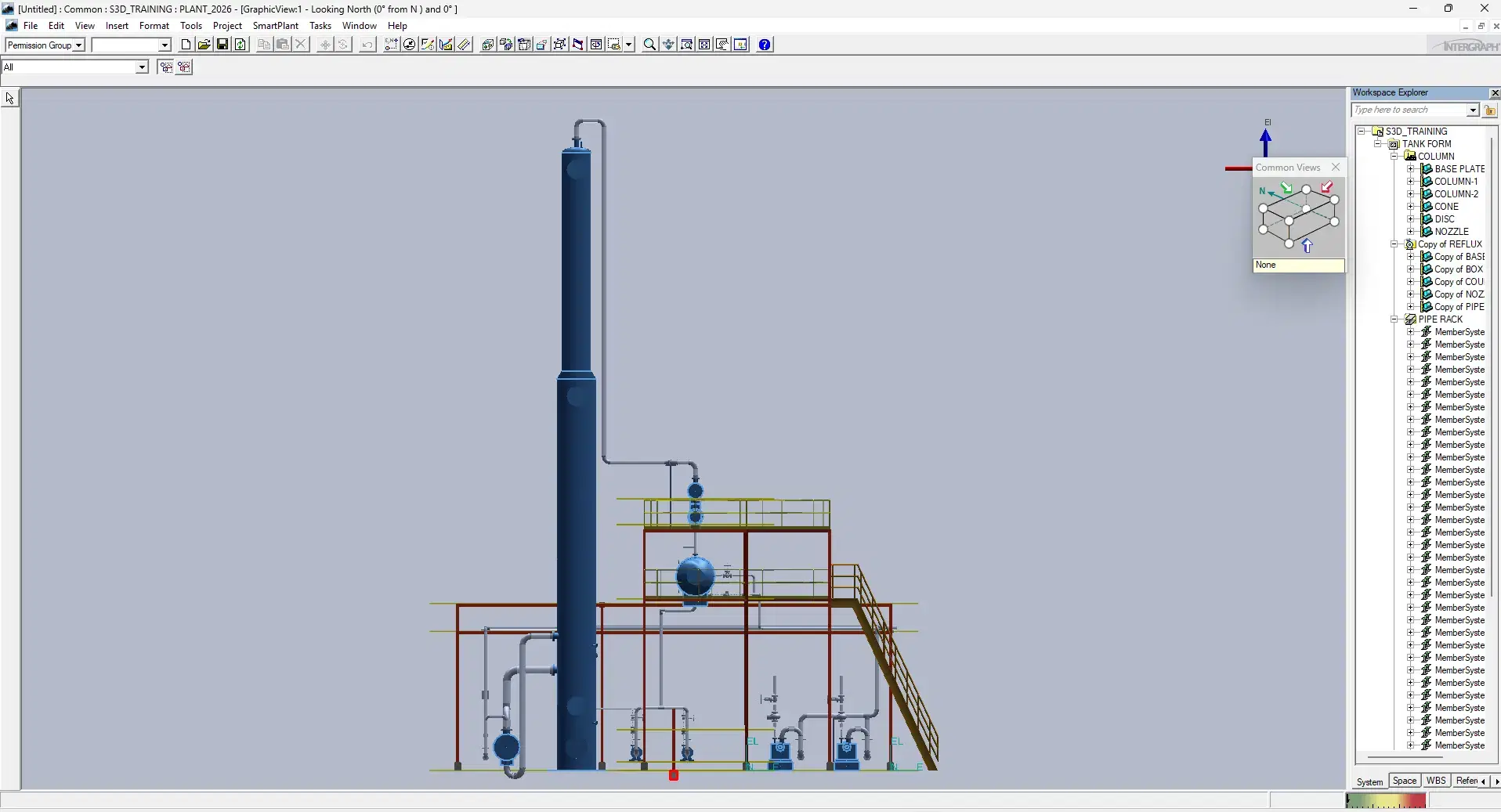Click first icon right of All filter
The height and width of the screenshot is (812, 1501).
pos(166,67)
